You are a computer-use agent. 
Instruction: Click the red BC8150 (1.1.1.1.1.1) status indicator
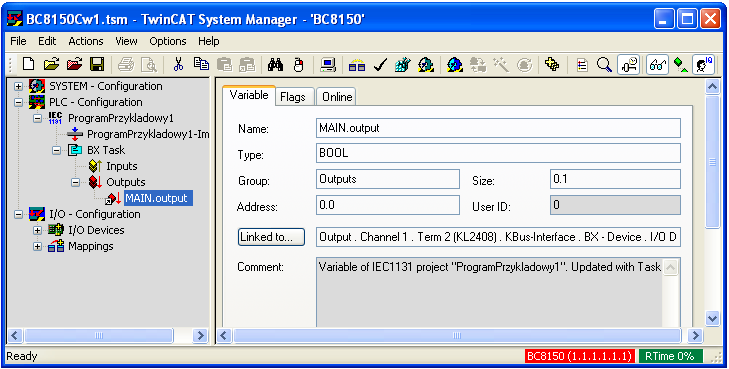pyautogui.click(x=580, y=356)
